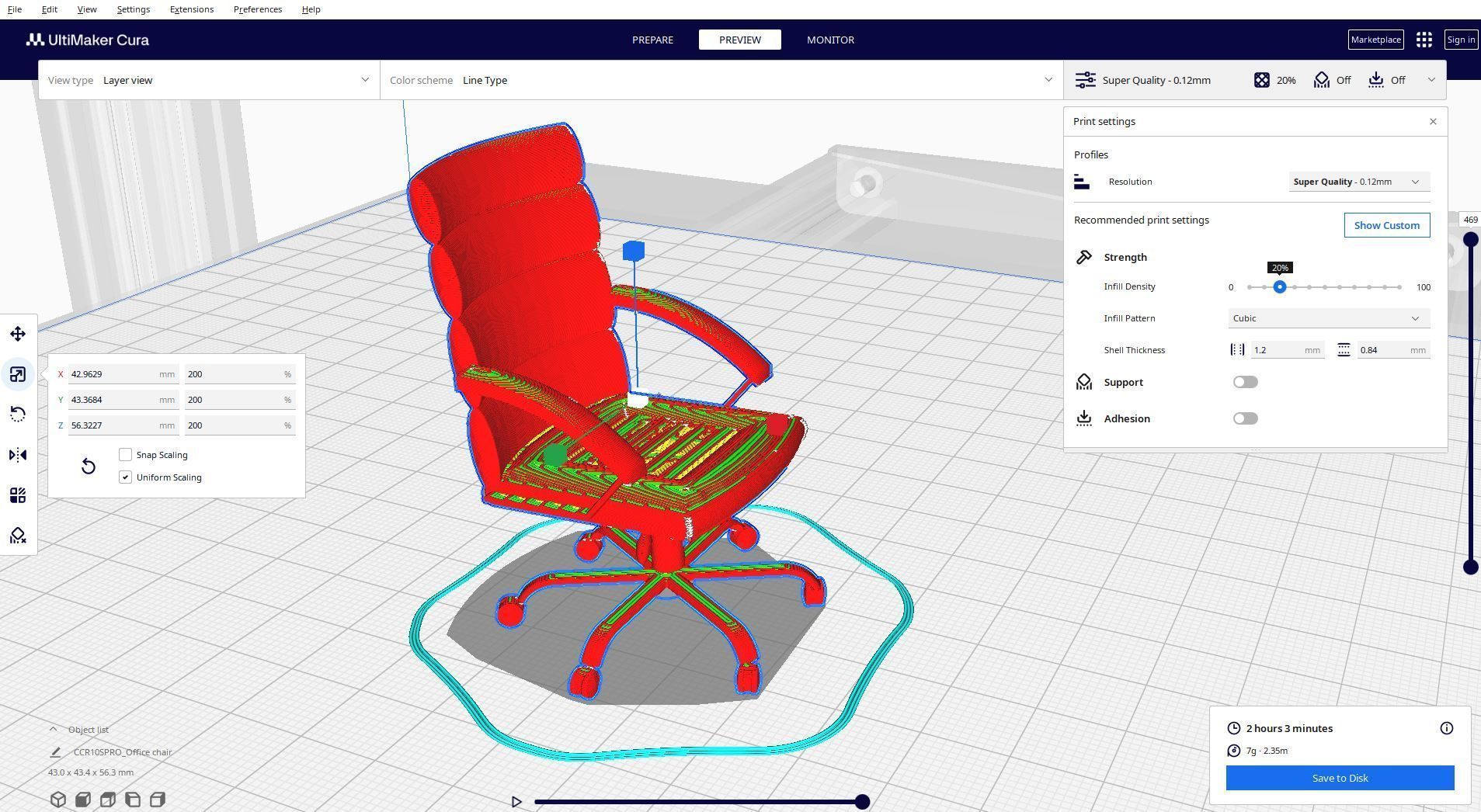The image size is (1481, 812).
Task: Open the Resolution profile dropdown
Action: pos(1359,182)
